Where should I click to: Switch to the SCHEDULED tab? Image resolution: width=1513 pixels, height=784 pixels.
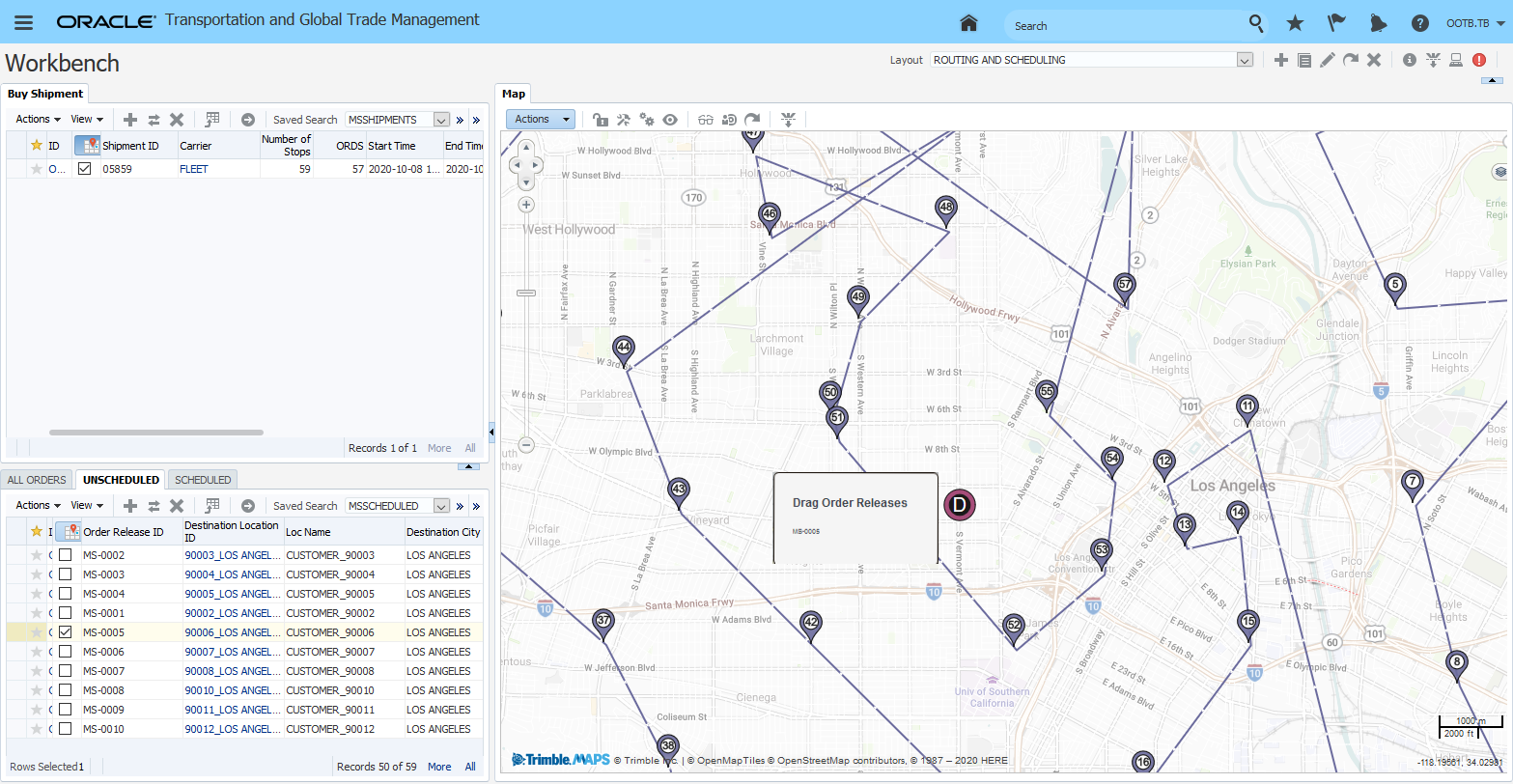coord(203,480)
